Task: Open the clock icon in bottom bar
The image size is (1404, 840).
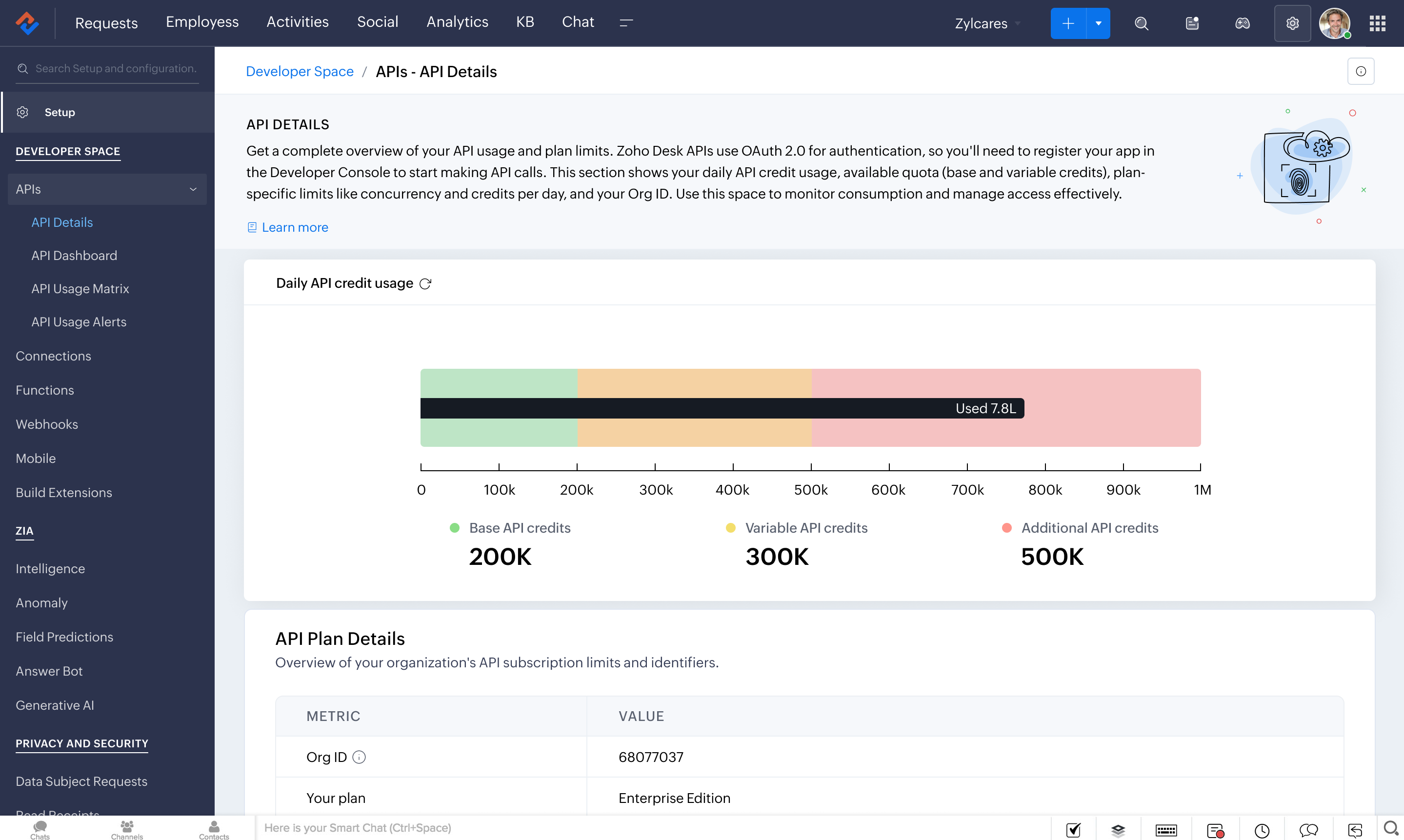Action: click(x=1262, y=830)
